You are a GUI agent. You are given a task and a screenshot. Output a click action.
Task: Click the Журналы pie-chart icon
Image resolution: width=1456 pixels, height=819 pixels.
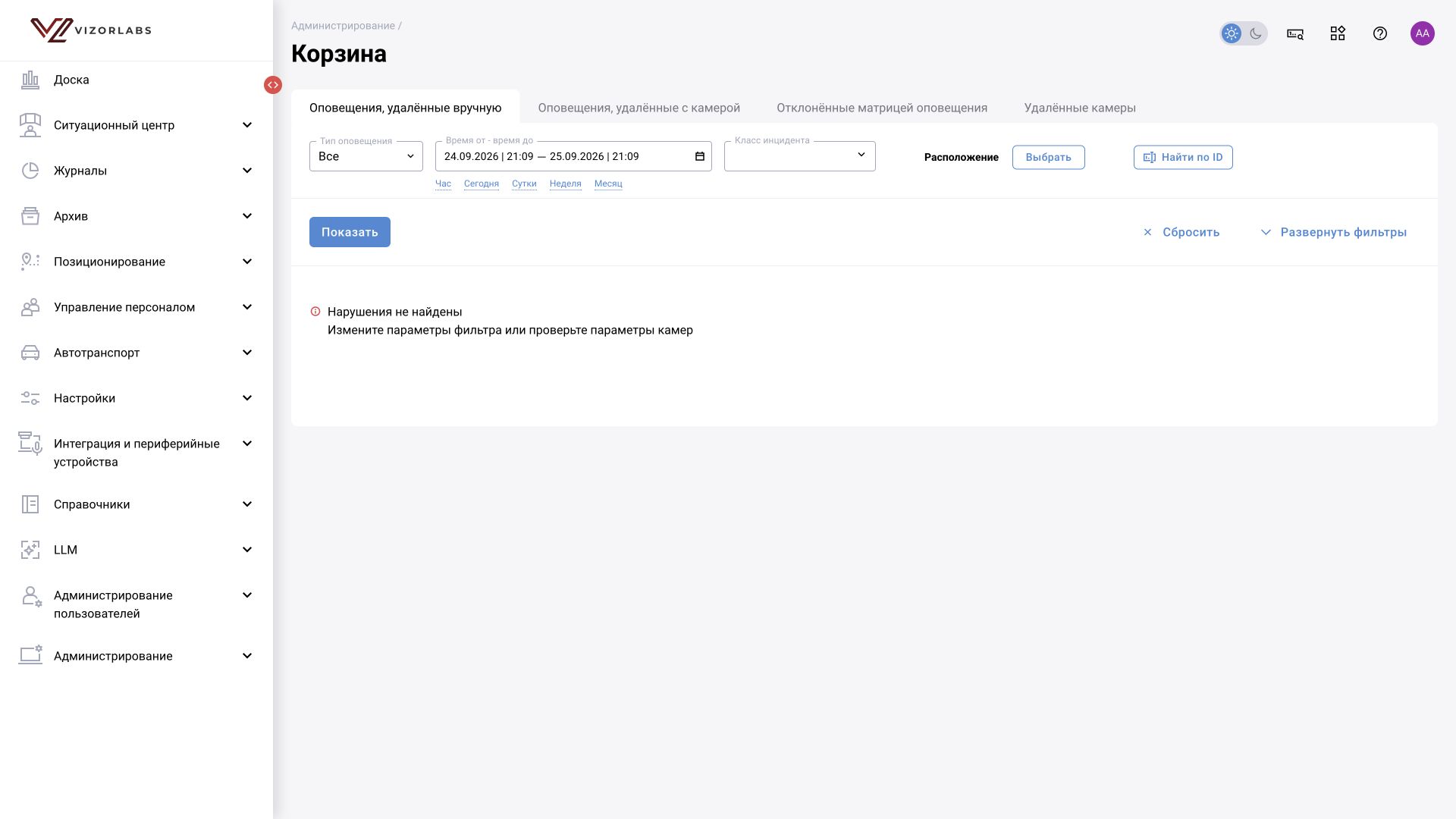click(x=30, y=171)
